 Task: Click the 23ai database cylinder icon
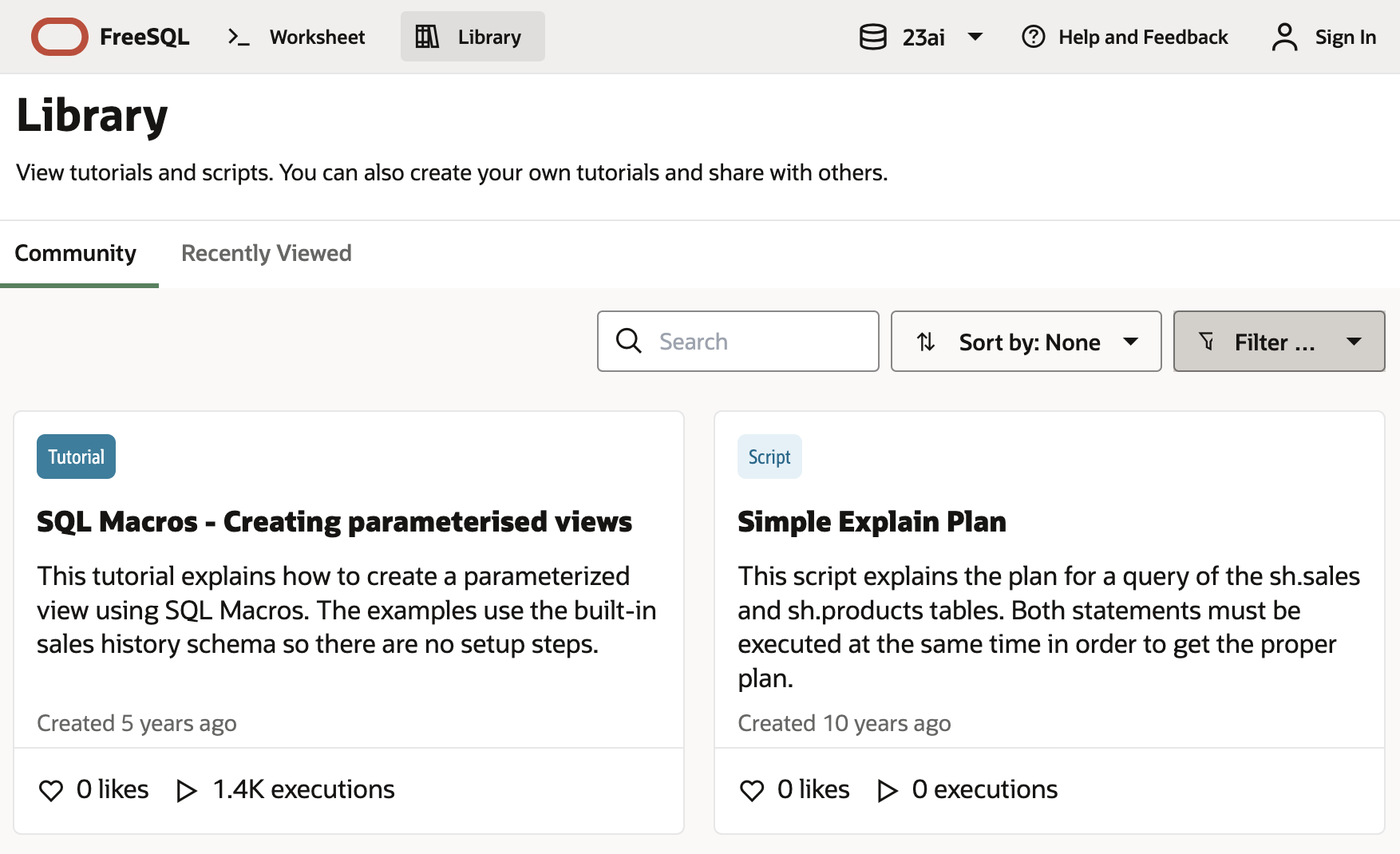tap(872, 37)
